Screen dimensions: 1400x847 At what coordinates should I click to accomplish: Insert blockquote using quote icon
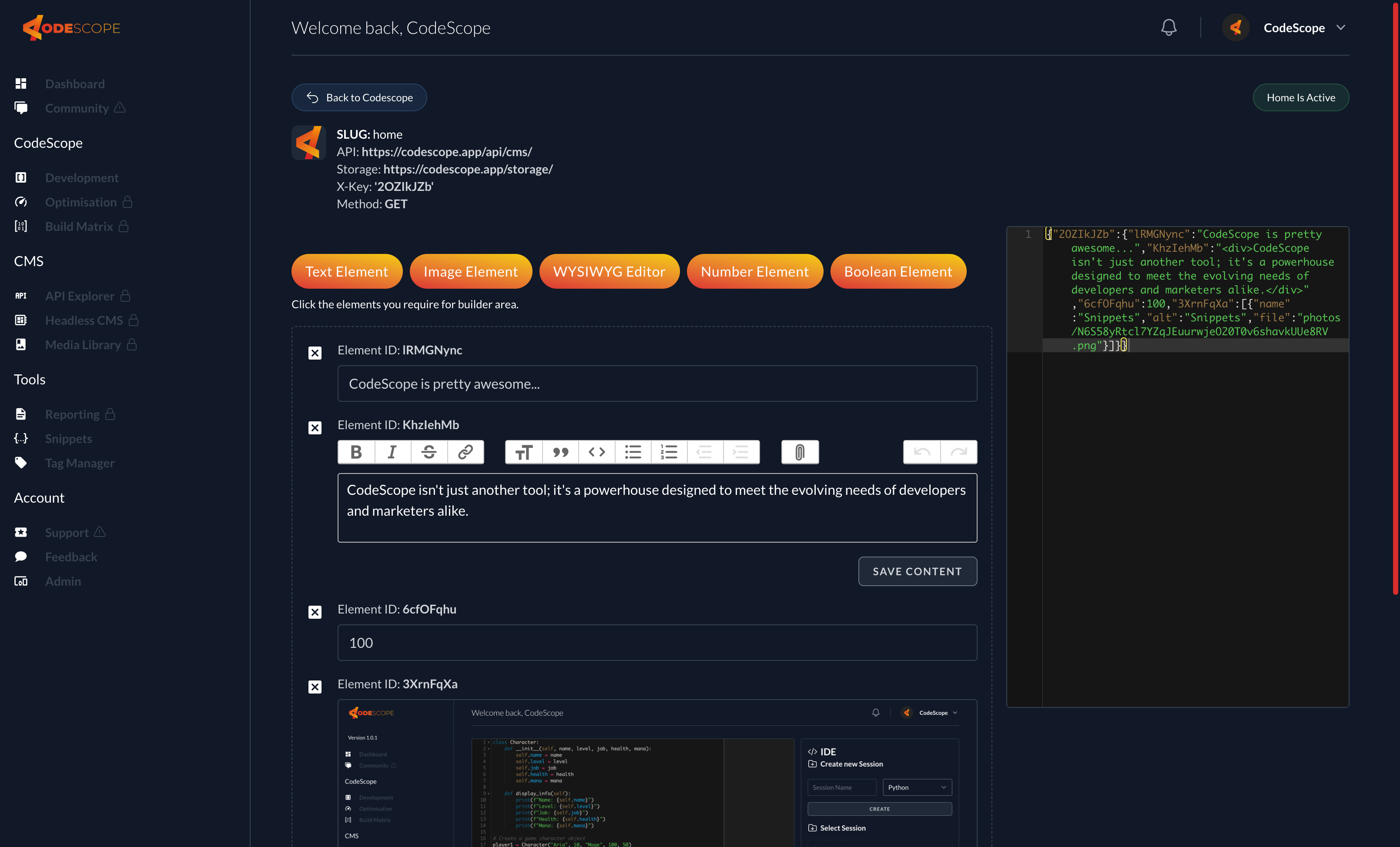560,452
